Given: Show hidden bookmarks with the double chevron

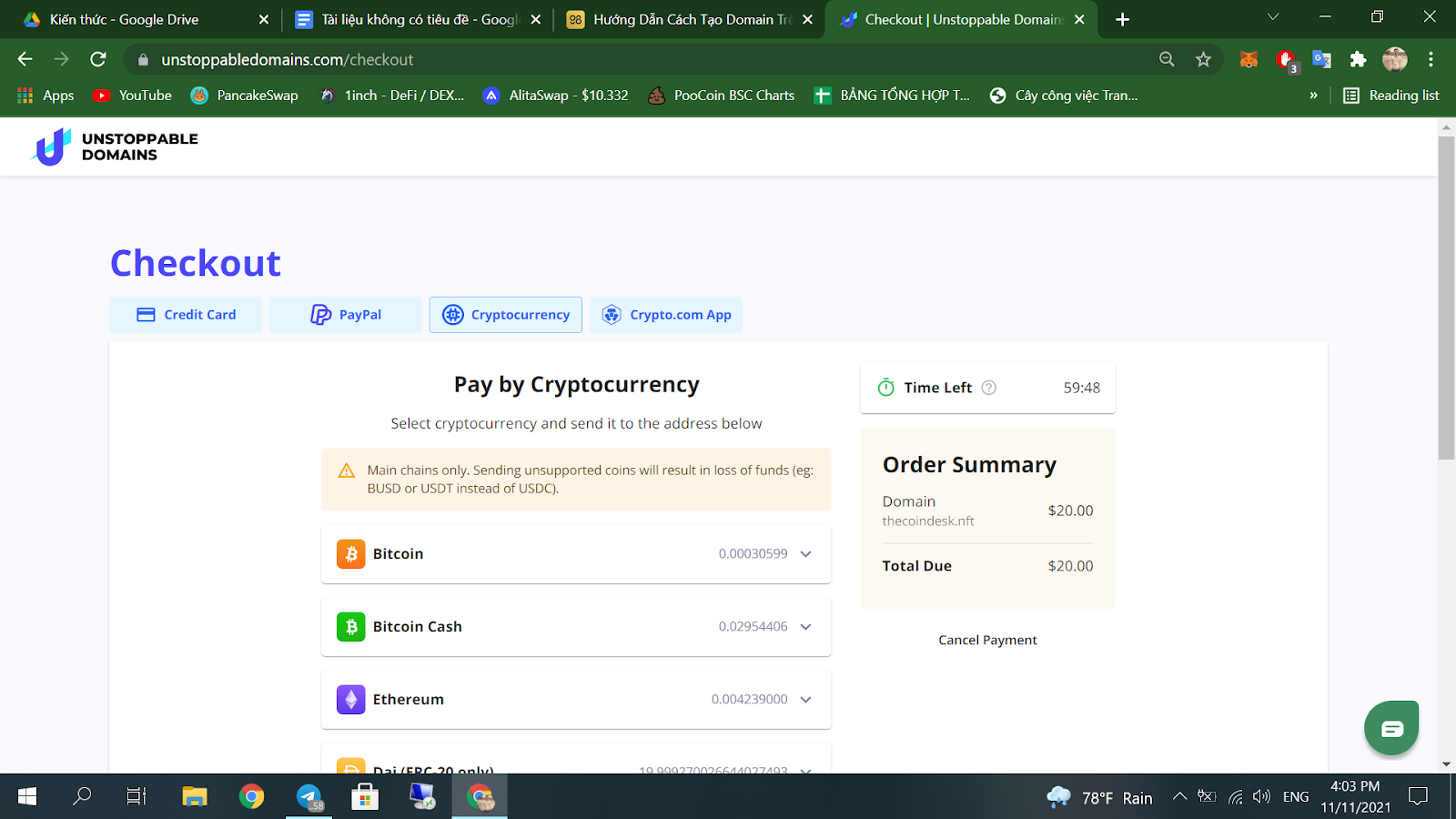Looking at the screenshot, I should coord(1313,96).
